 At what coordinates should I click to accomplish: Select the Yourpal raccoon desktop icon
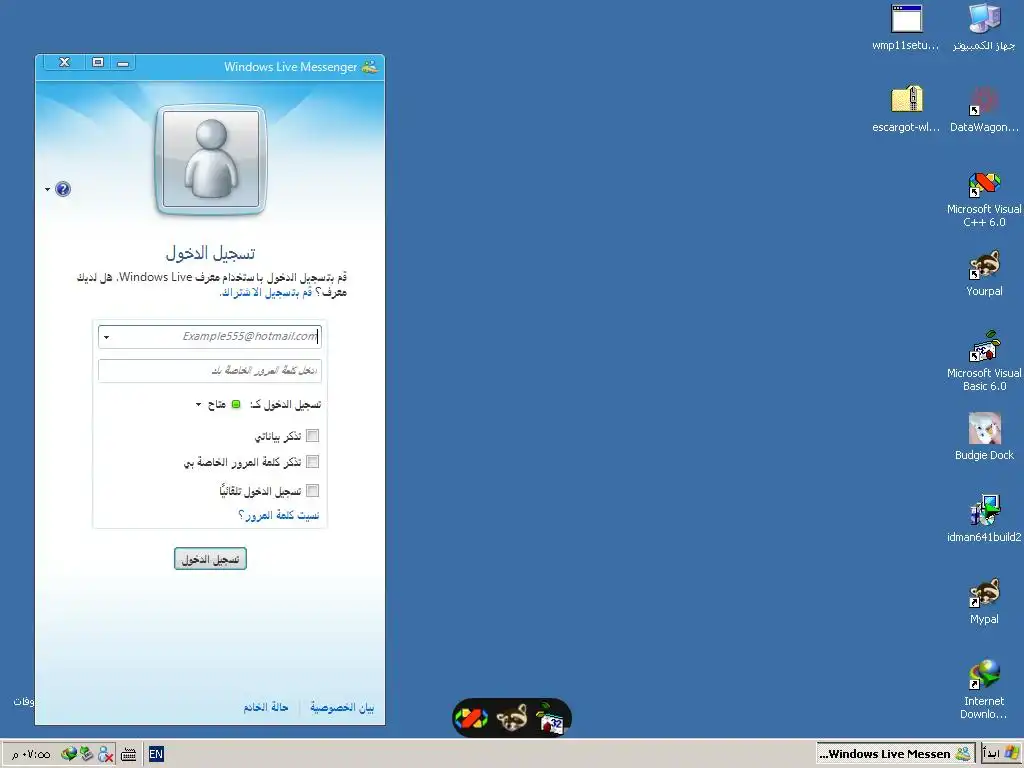(x=984, y=273)
